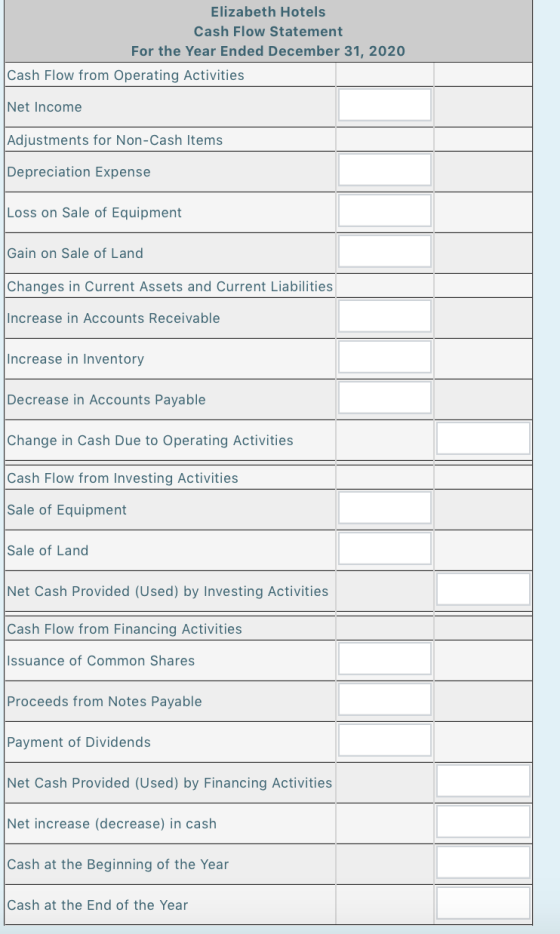Select the Cash at the Beginning of Year field

[x=483, y=862]
